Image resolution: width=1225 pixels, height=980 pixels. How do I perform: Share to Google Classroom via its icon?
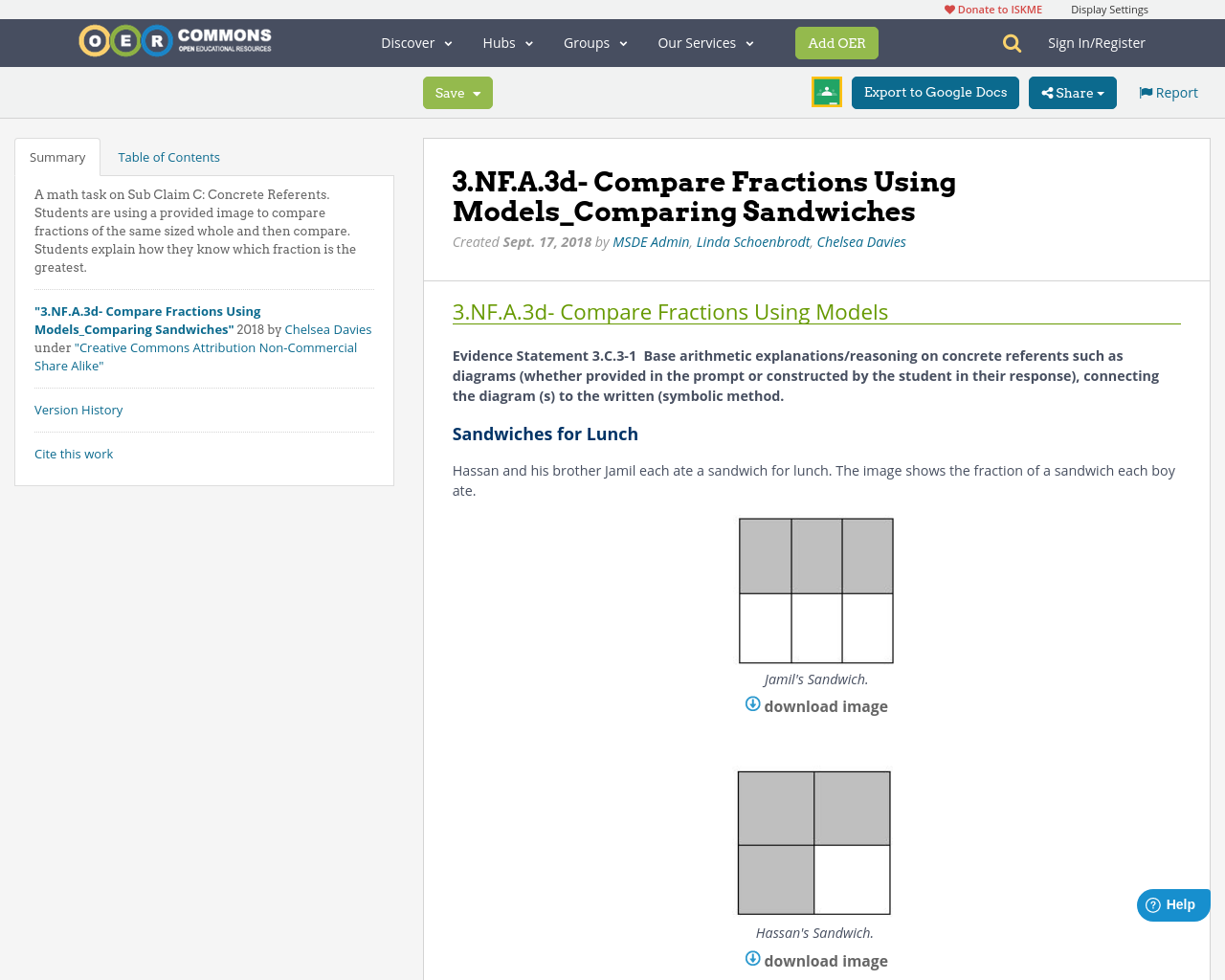point(825,91)
